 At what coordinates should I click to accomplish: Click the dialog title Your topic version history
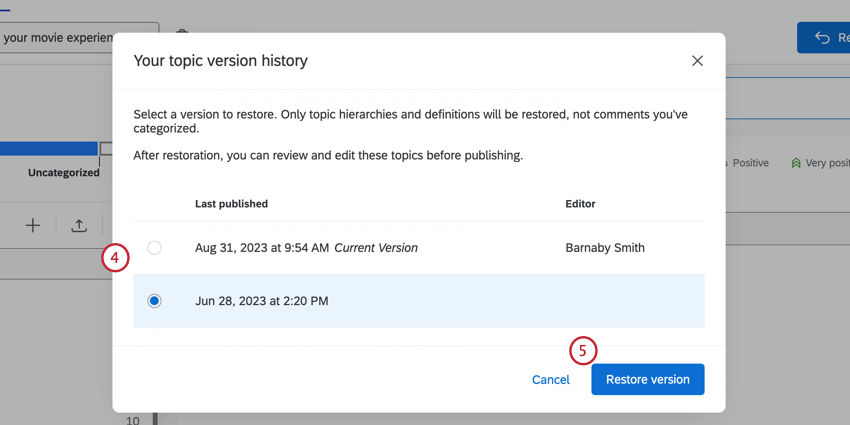pos(220,61)
